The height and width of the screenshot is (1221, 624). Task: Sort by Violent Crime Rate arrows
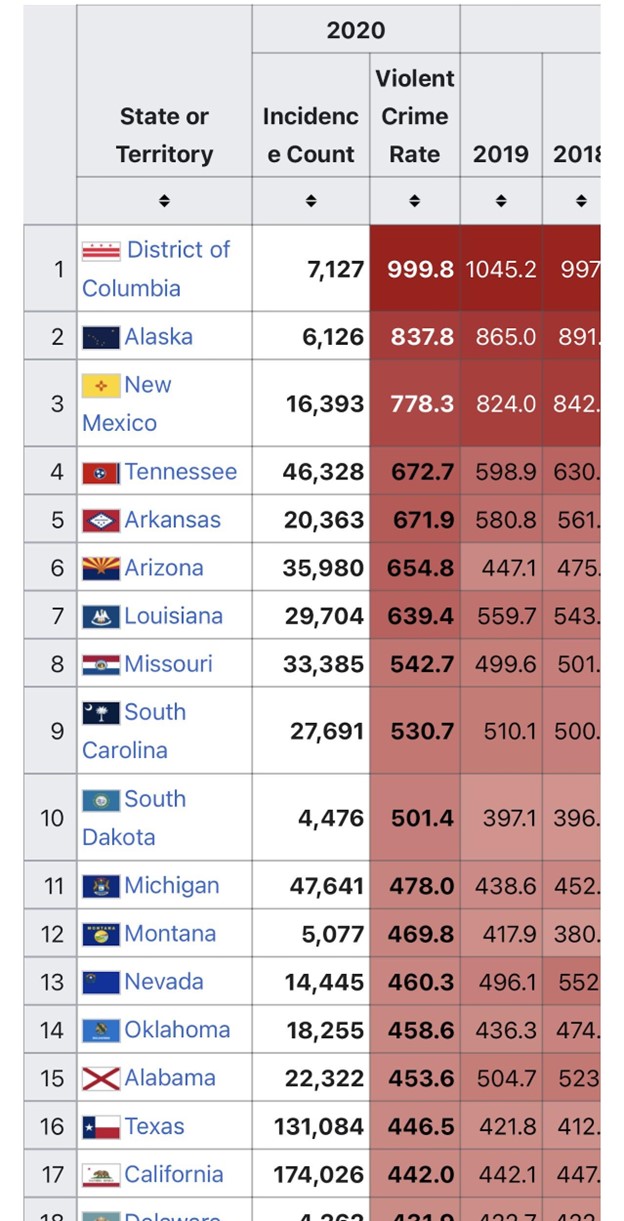414,201
